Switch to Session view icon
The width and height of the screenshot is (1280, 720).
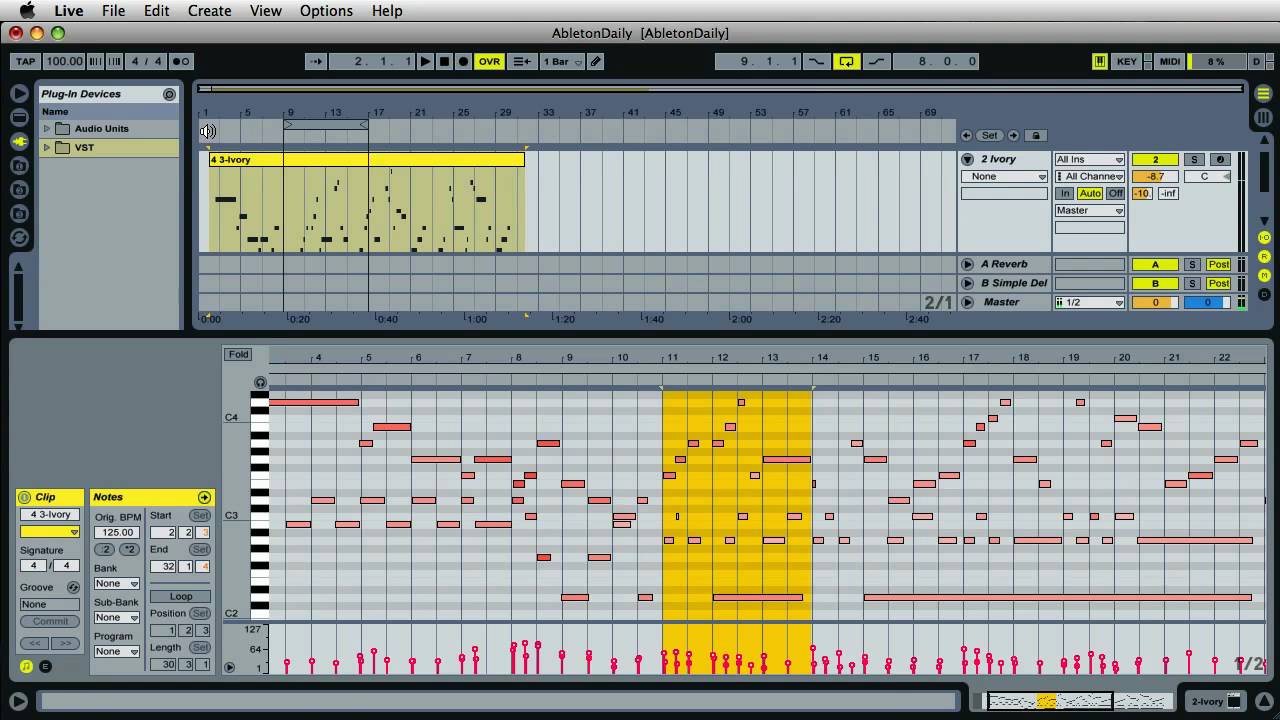tap(1263, 117)
